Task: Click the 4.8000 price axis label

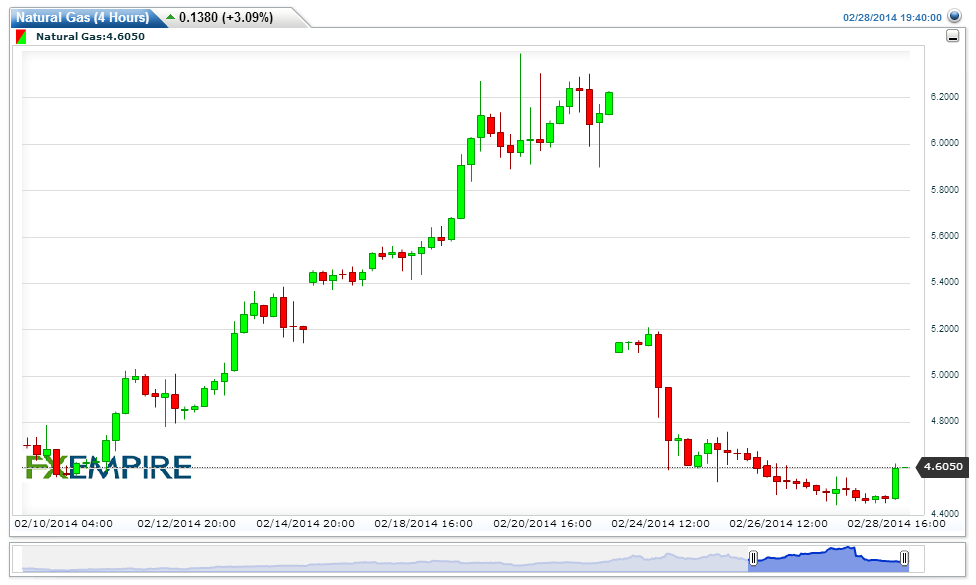Action: coord(944,421)
